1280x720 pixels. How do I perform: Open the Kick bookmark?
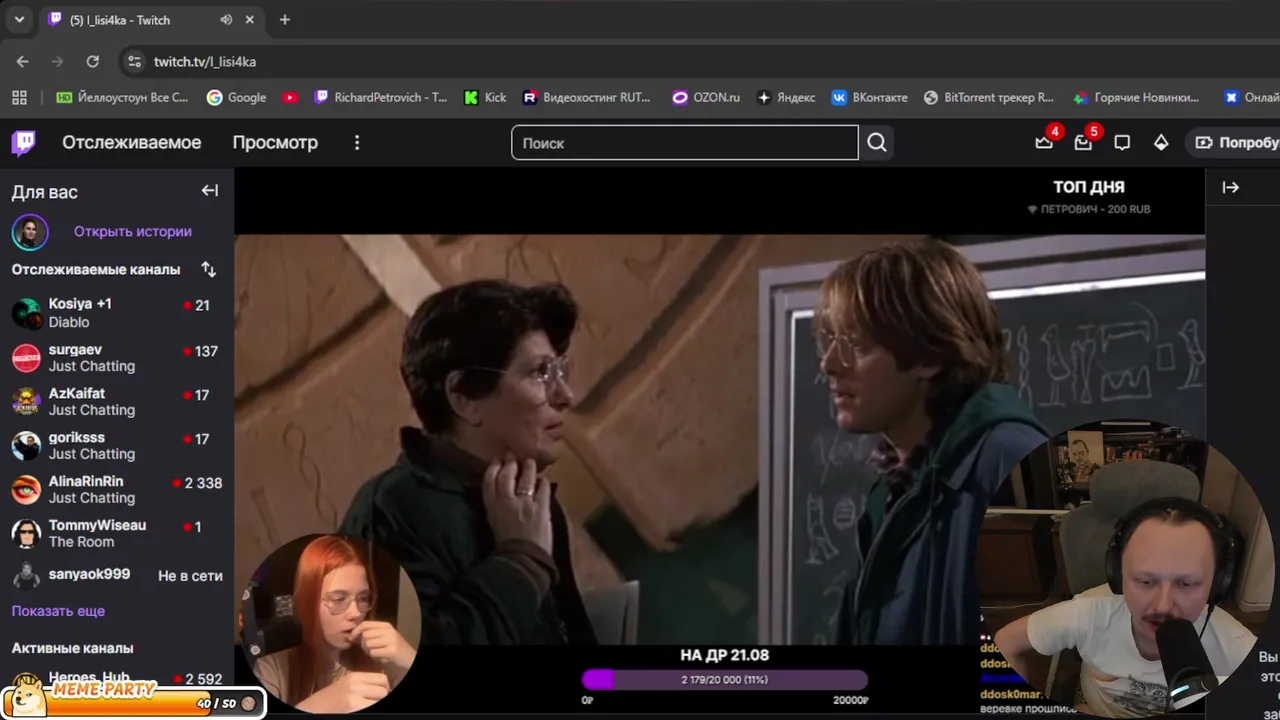tap(485, 97)
